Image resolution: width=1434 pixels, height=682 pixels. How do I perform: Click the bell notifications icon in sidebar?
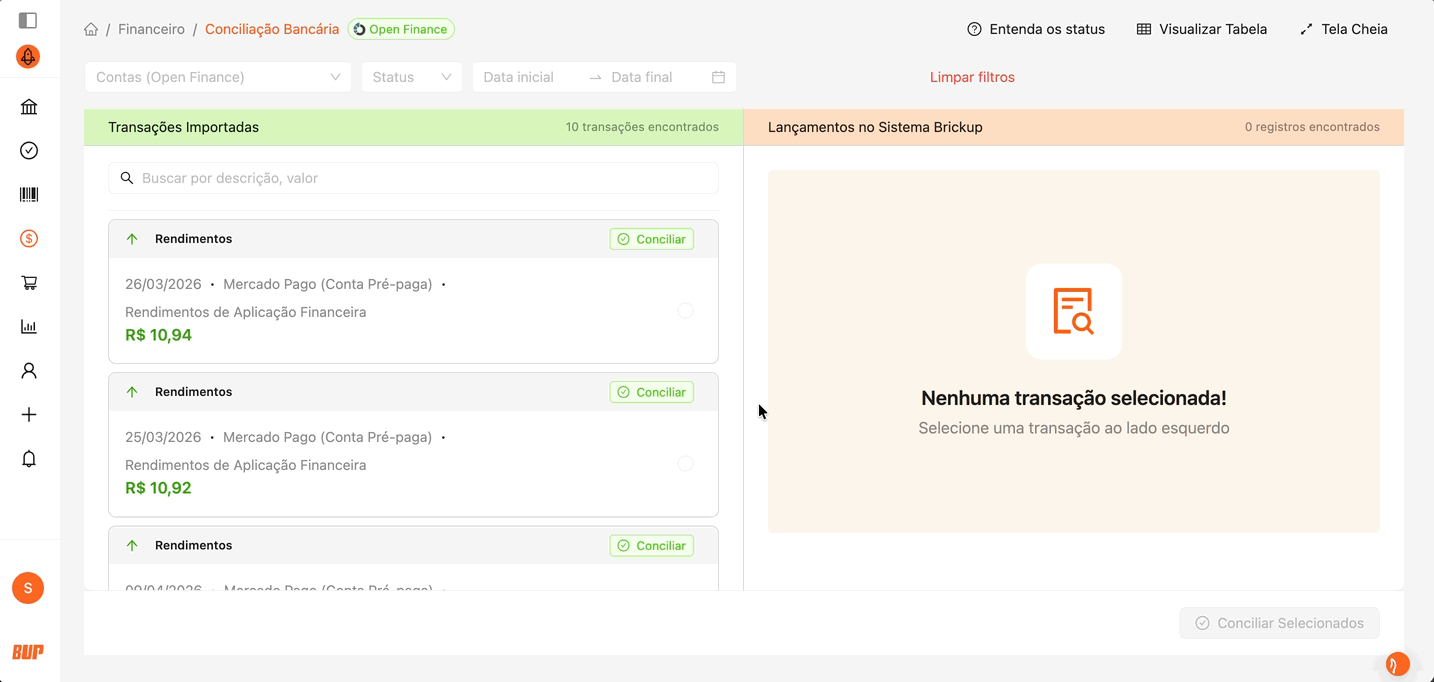click(29, 459)
